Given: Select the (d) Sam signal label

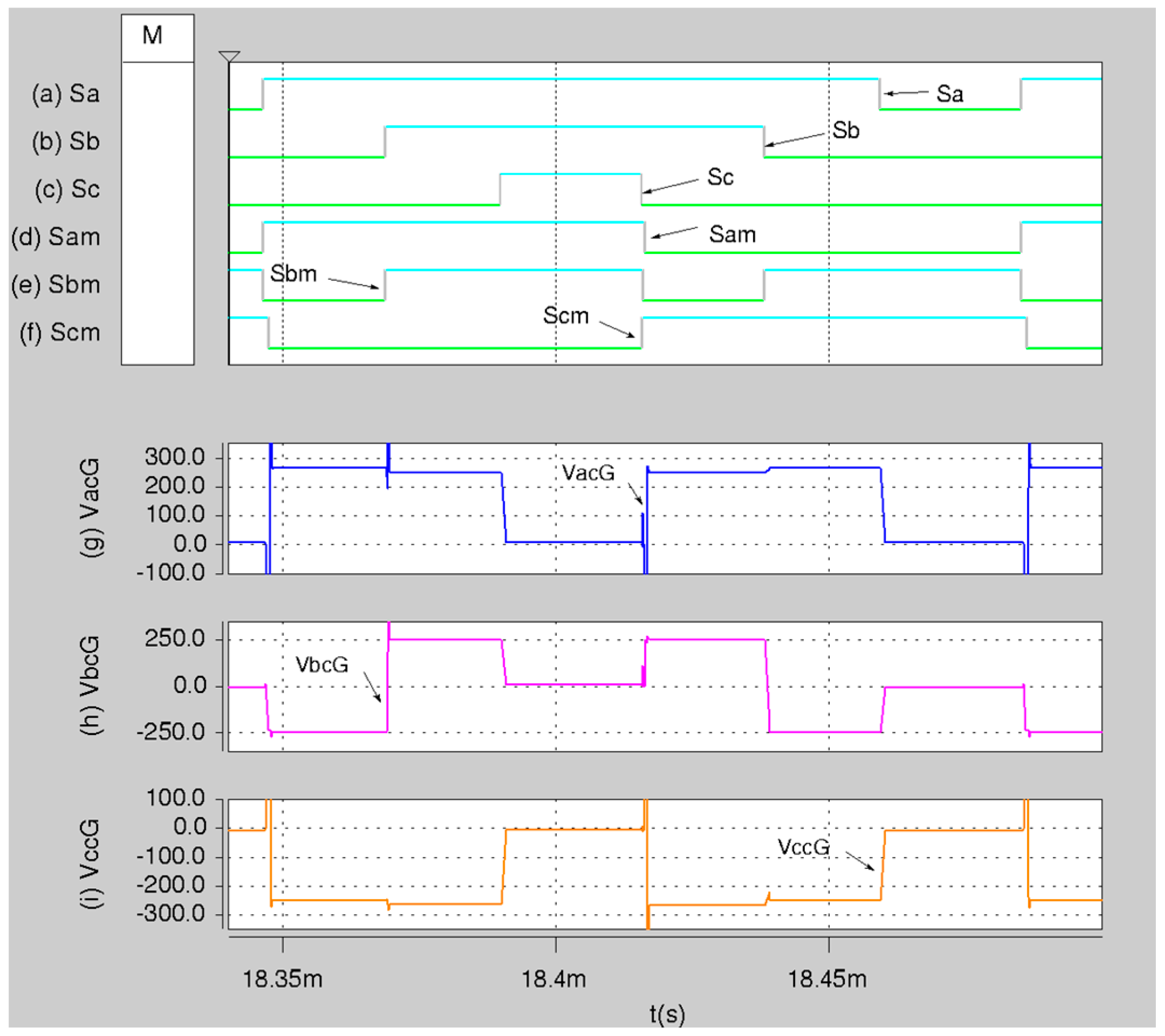Looking at the screenshot, I should [56, 237].
